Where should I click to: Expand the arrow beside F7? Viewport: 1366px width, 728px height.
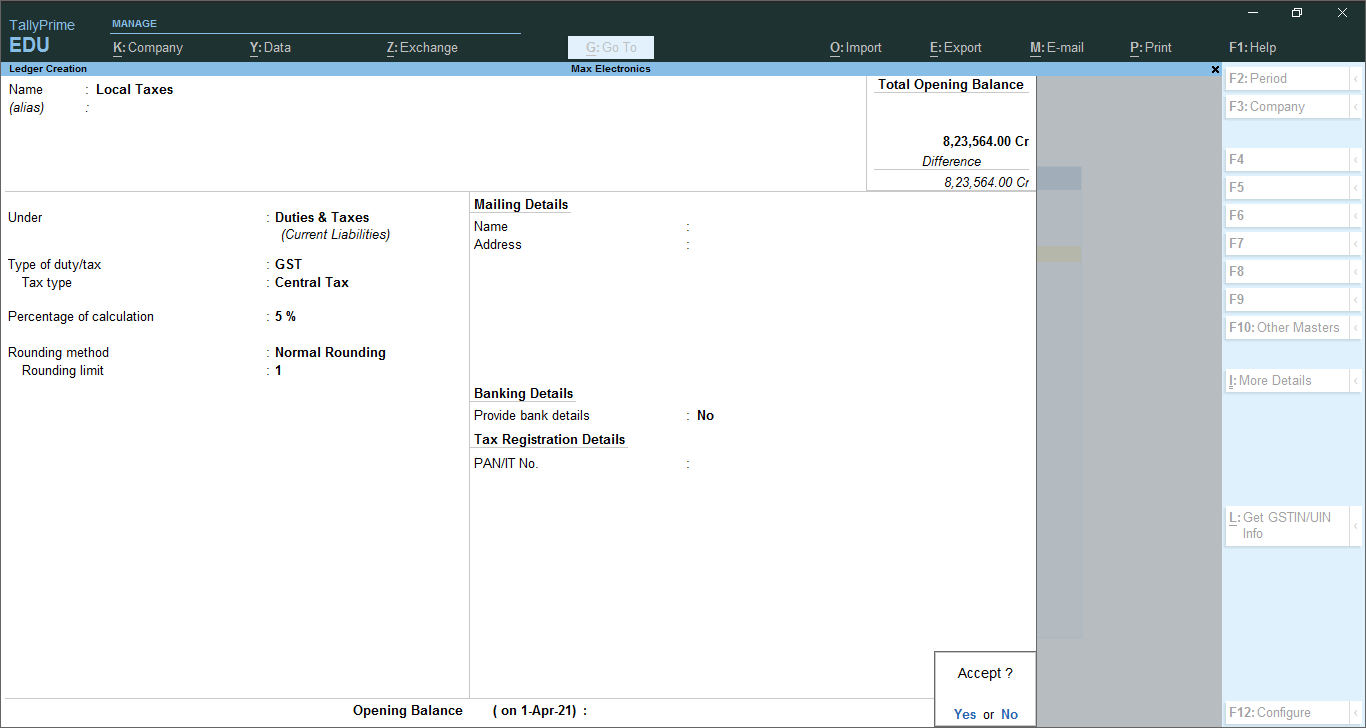pos(1356,243)
